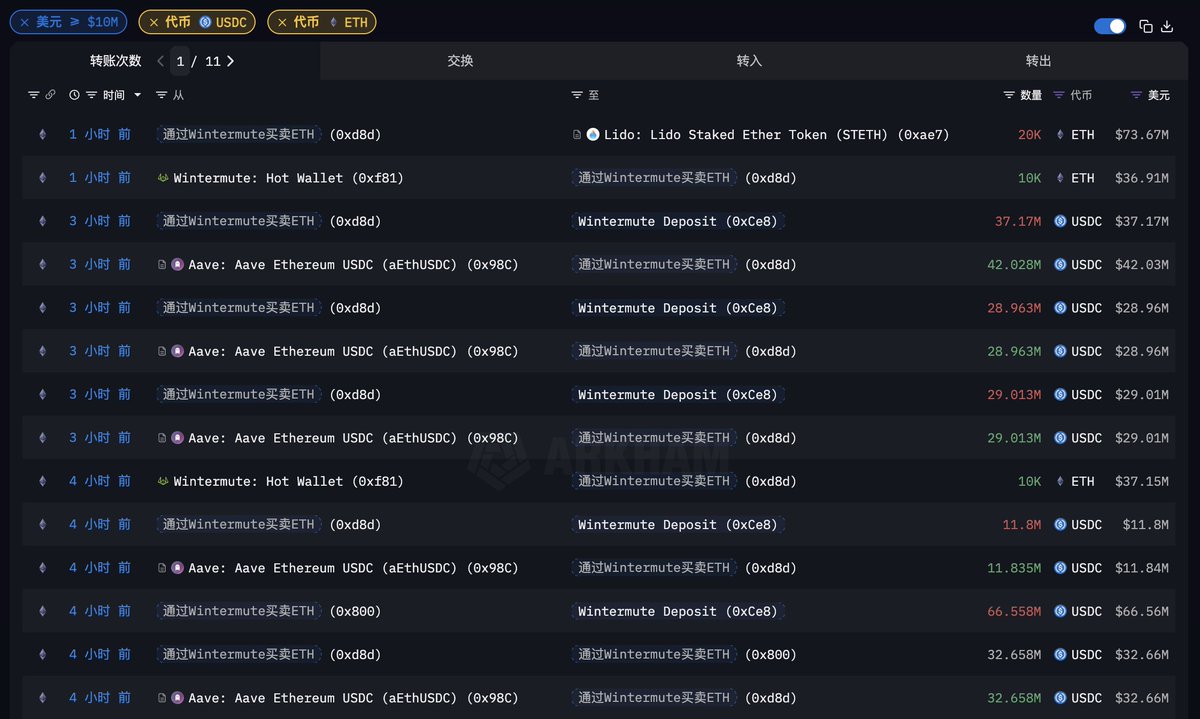
Task: Open the Lido Staked Ether Token (STETH) link
Action: [x=776, y=135]
